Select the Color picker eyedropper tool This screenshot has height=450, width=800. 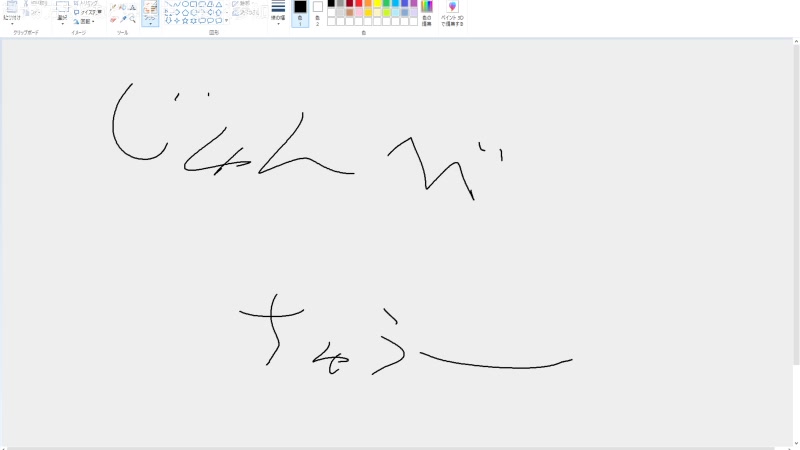click(122, 19)
